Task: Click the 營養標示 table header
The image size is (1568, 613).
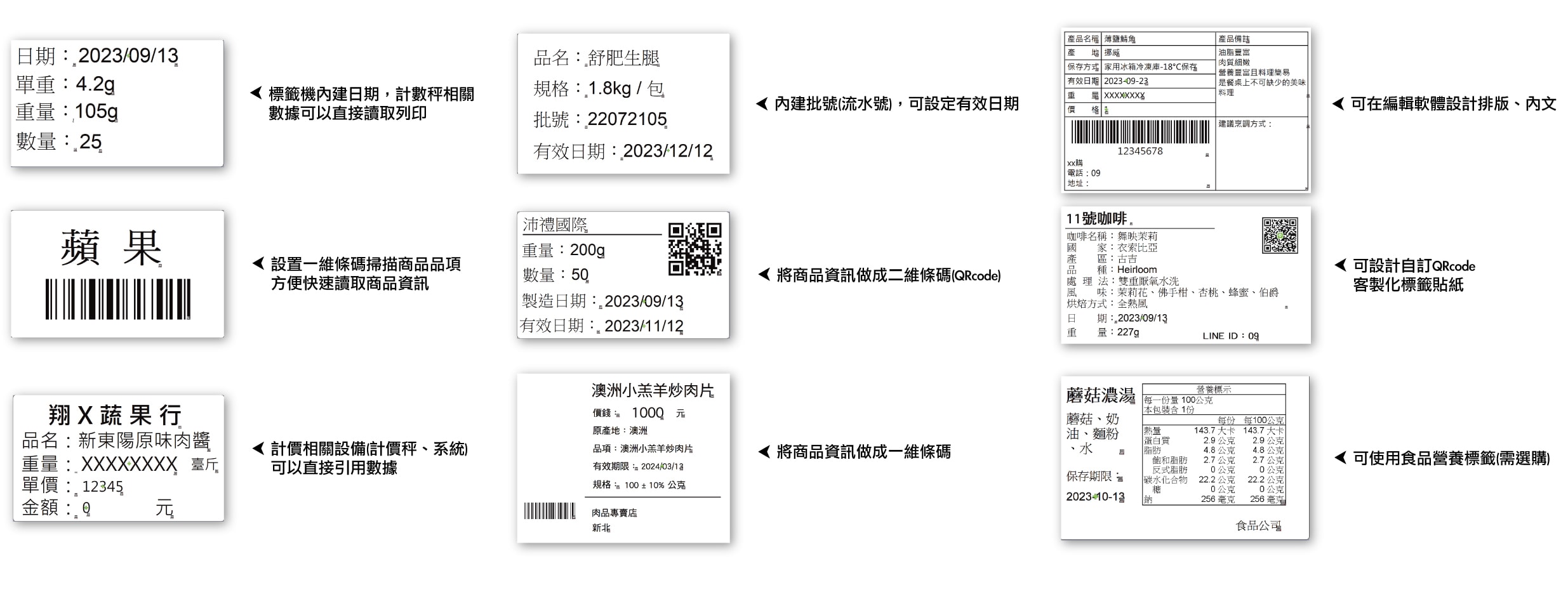Action: coord(1214,389)
